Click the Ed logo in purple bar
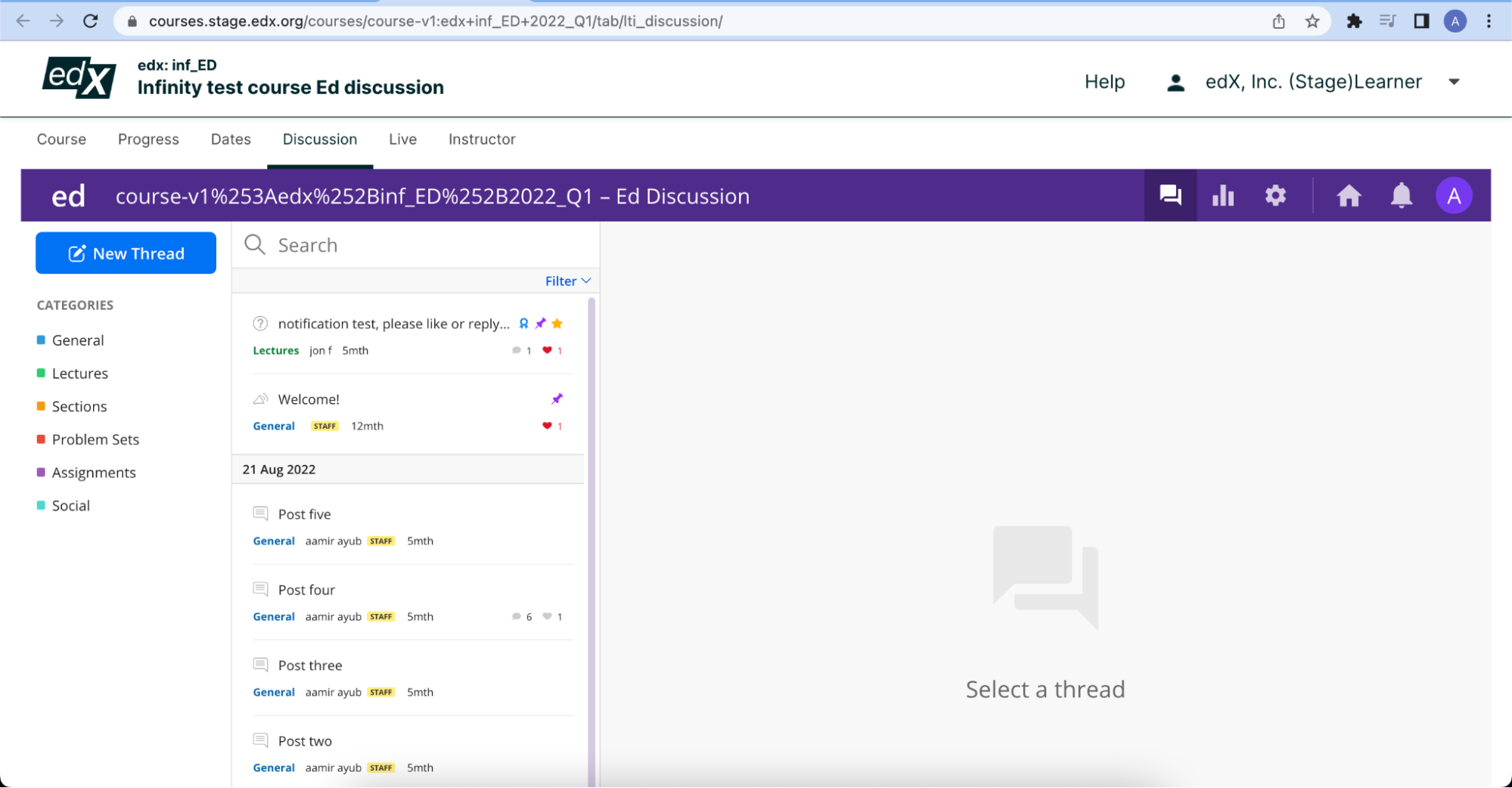 pyautogui.click(x=68, y=196)
